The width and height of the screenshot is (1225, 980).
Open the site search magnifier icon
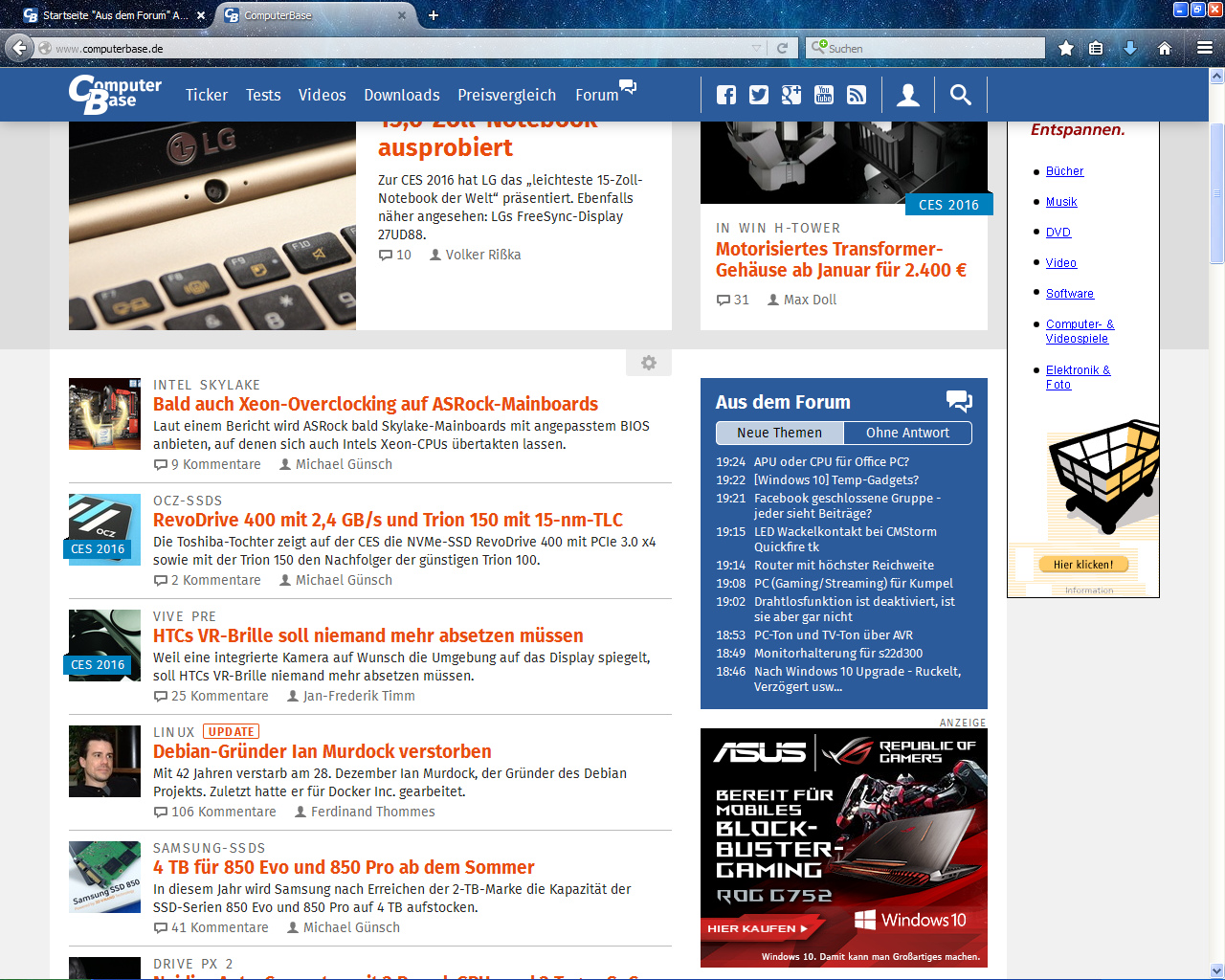[x=960, y=95]
